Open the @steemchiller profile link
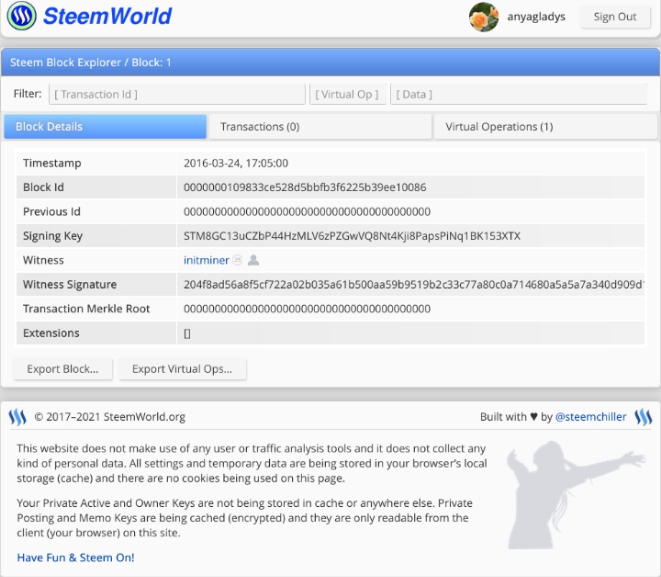The width and height of the screenshot is (661, 577). pyautogui.click(x=591, y=417)
